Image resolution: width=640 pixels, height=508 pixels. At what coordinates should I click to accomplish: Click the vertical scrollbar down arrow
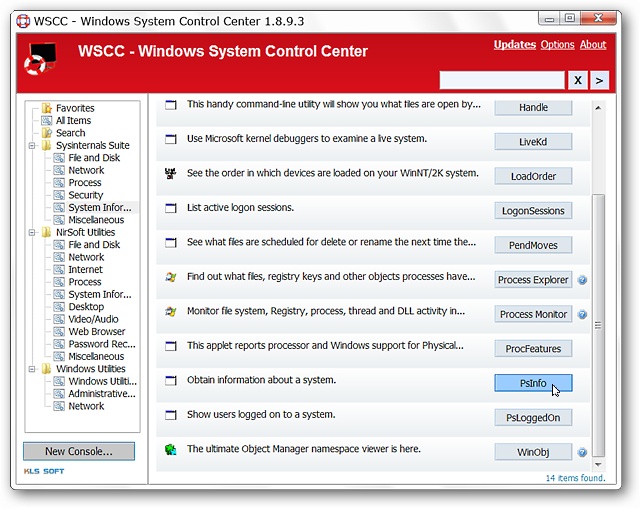[x=599, y=465]
